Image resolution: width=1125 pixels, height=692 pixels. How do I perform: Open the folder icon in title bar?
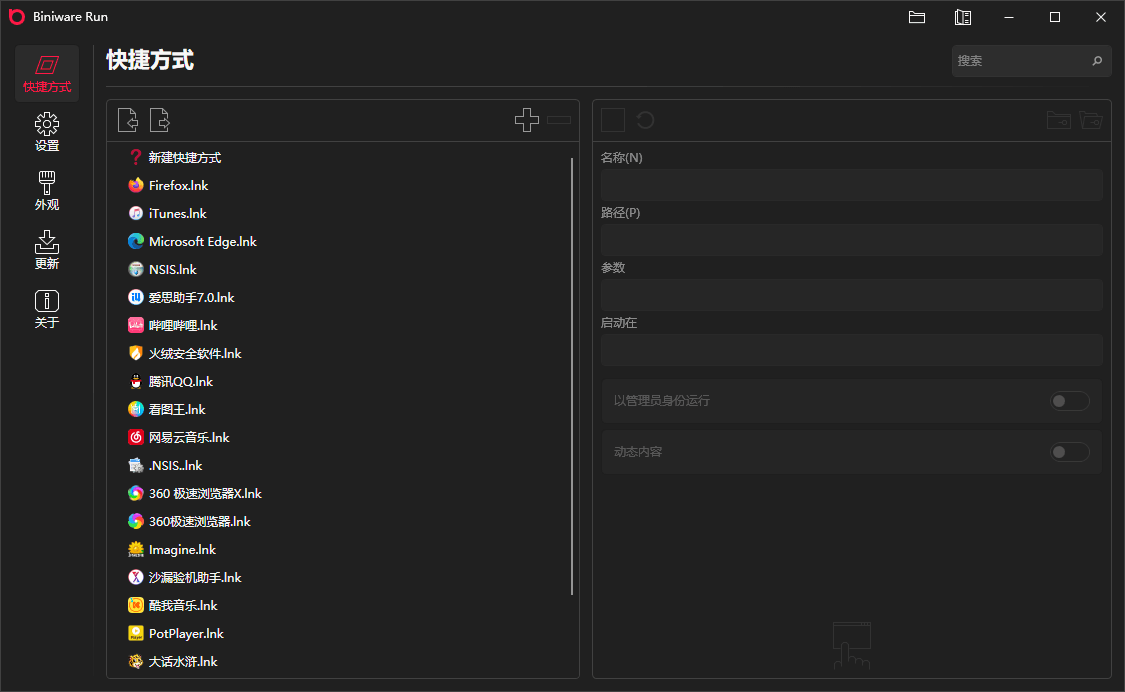click(917, 17)
